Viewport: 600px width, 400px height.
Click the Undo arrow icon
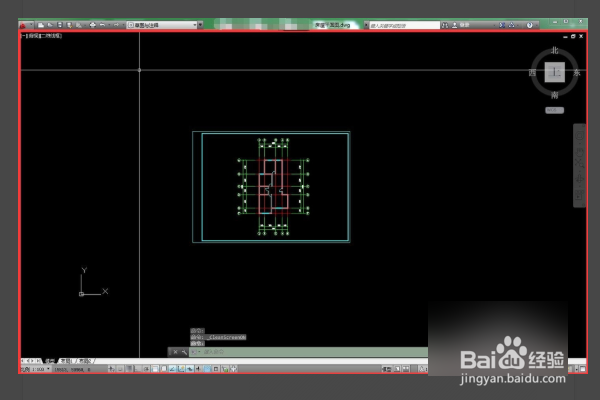tap(102, 25)
